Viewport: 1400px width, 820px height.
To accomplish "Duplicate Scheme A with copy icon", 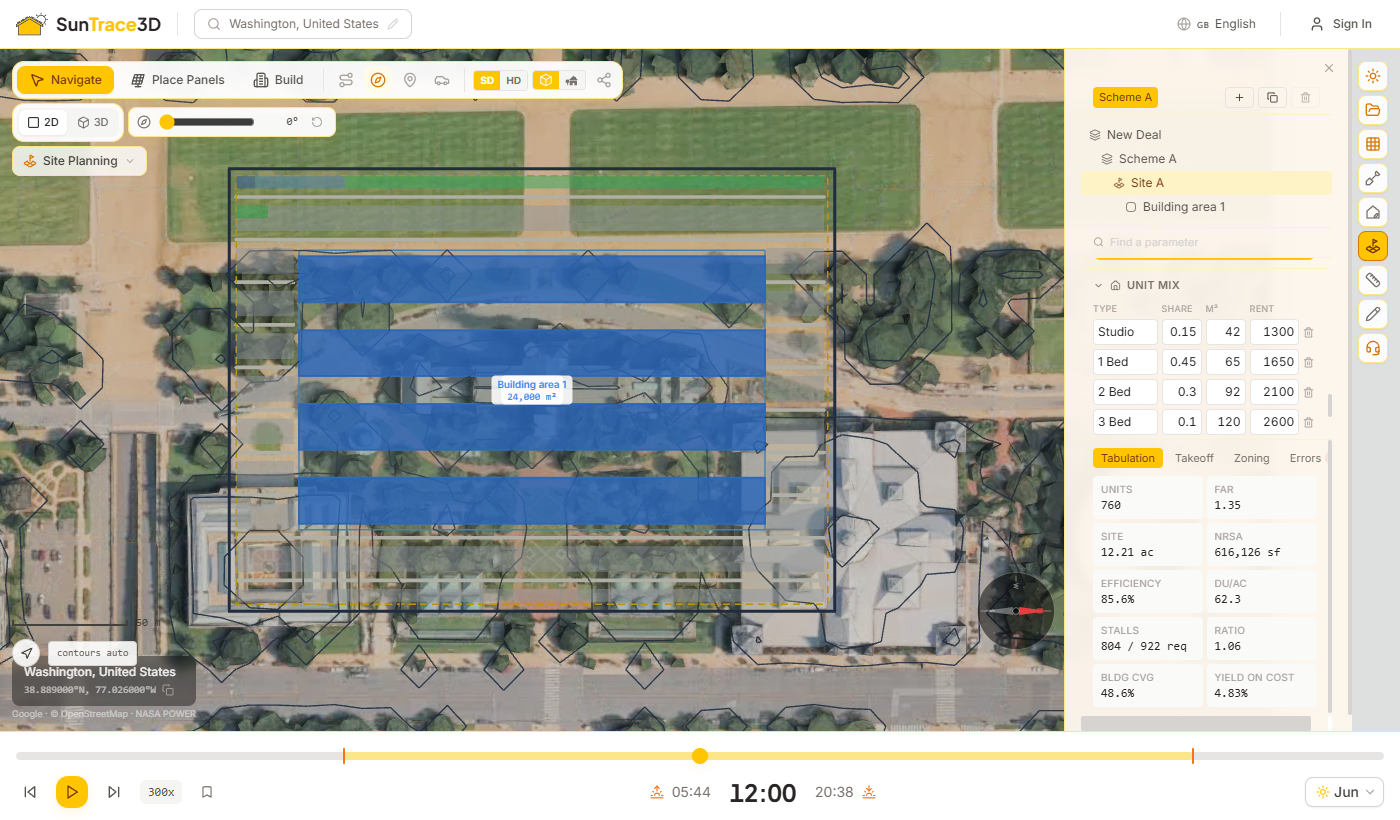I will pyautogui.click(x=1272, y=97).
